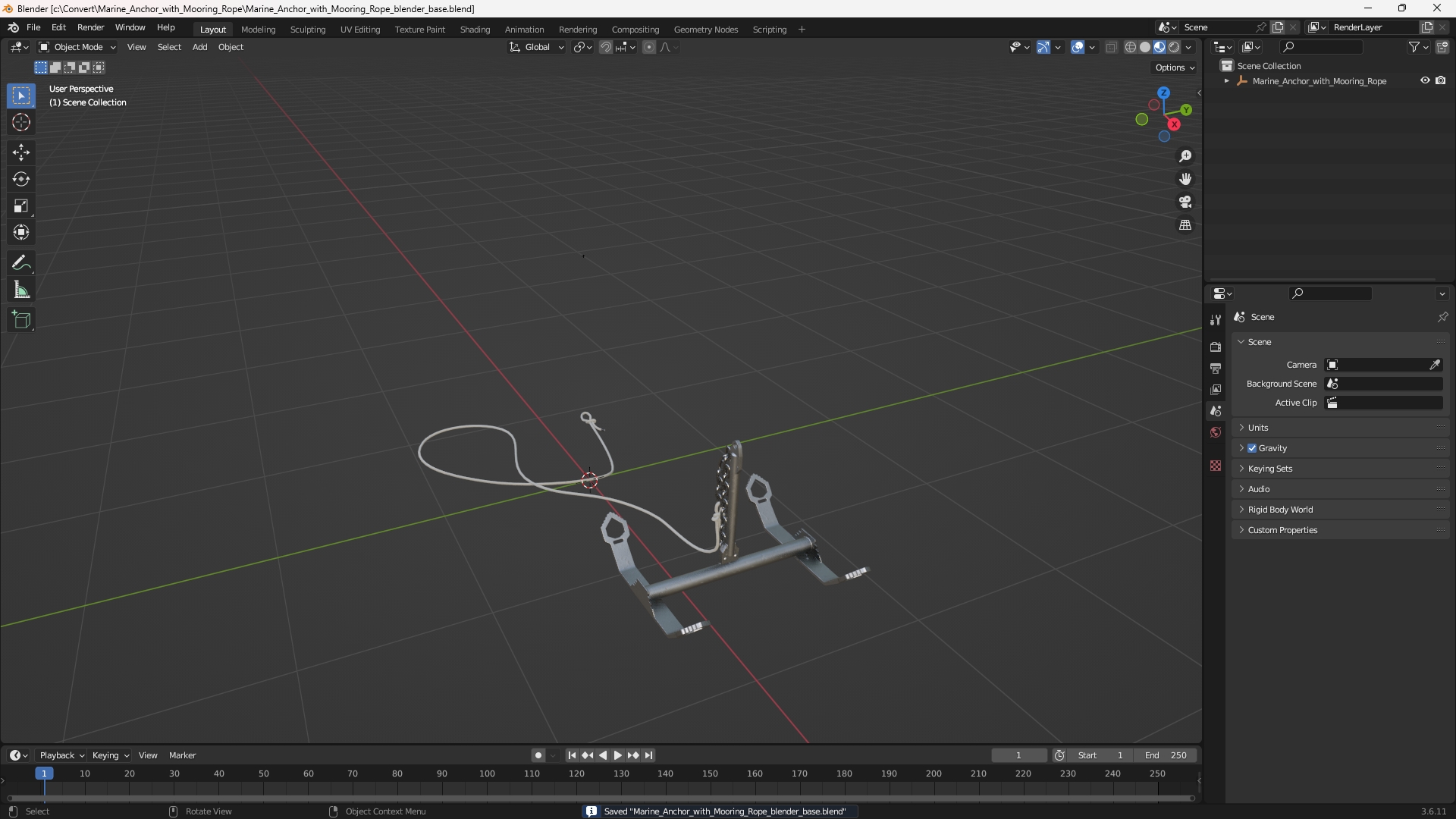The image size is (1456, 819).
Task: Open the Texture properties tab
Action: tap(1216, 466)
